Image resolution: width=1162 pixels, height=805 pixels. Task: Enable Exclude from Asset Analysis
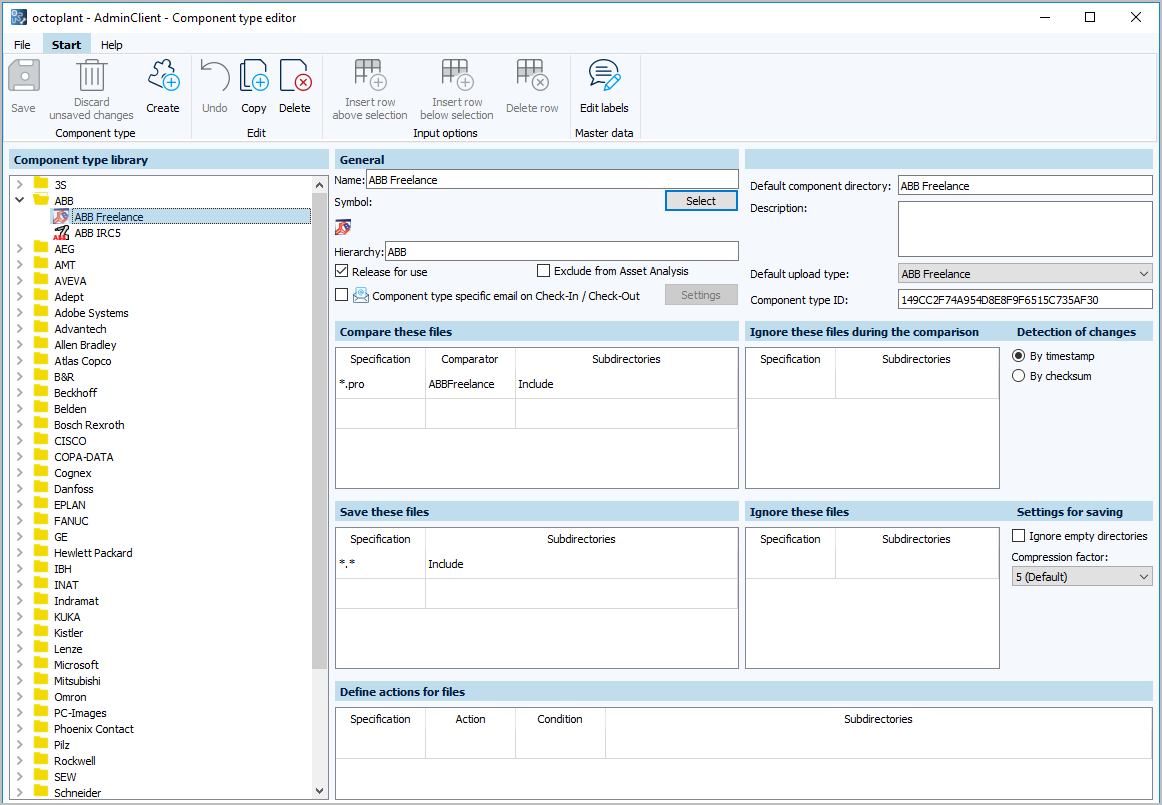click(x=544, y=270)
